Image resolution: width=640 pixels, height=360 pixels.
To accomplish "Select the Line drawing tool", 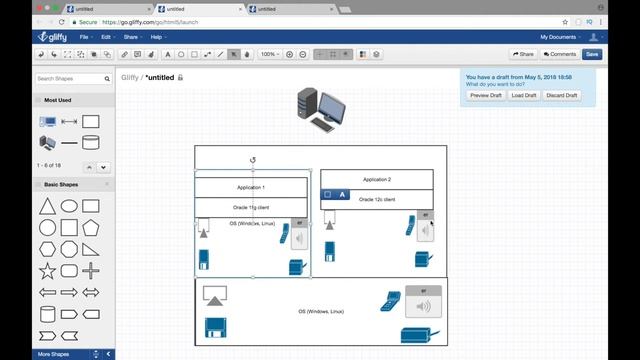I will (220, 54).
